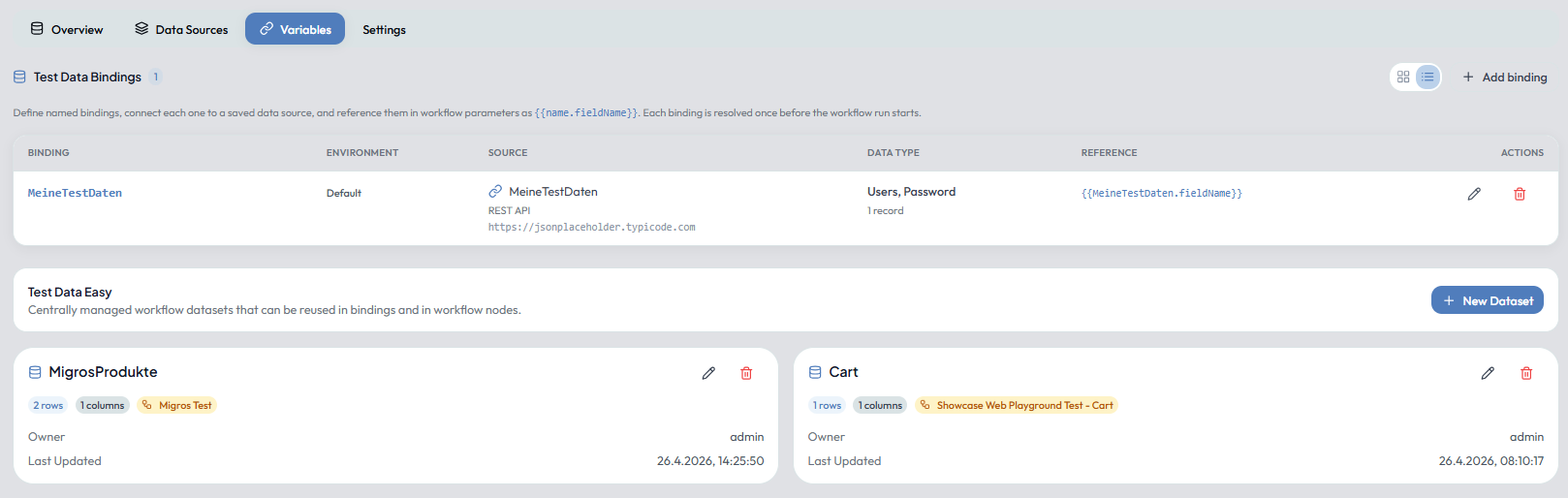Click the {{name.fieldName}} example in the description

coord(586,112)
